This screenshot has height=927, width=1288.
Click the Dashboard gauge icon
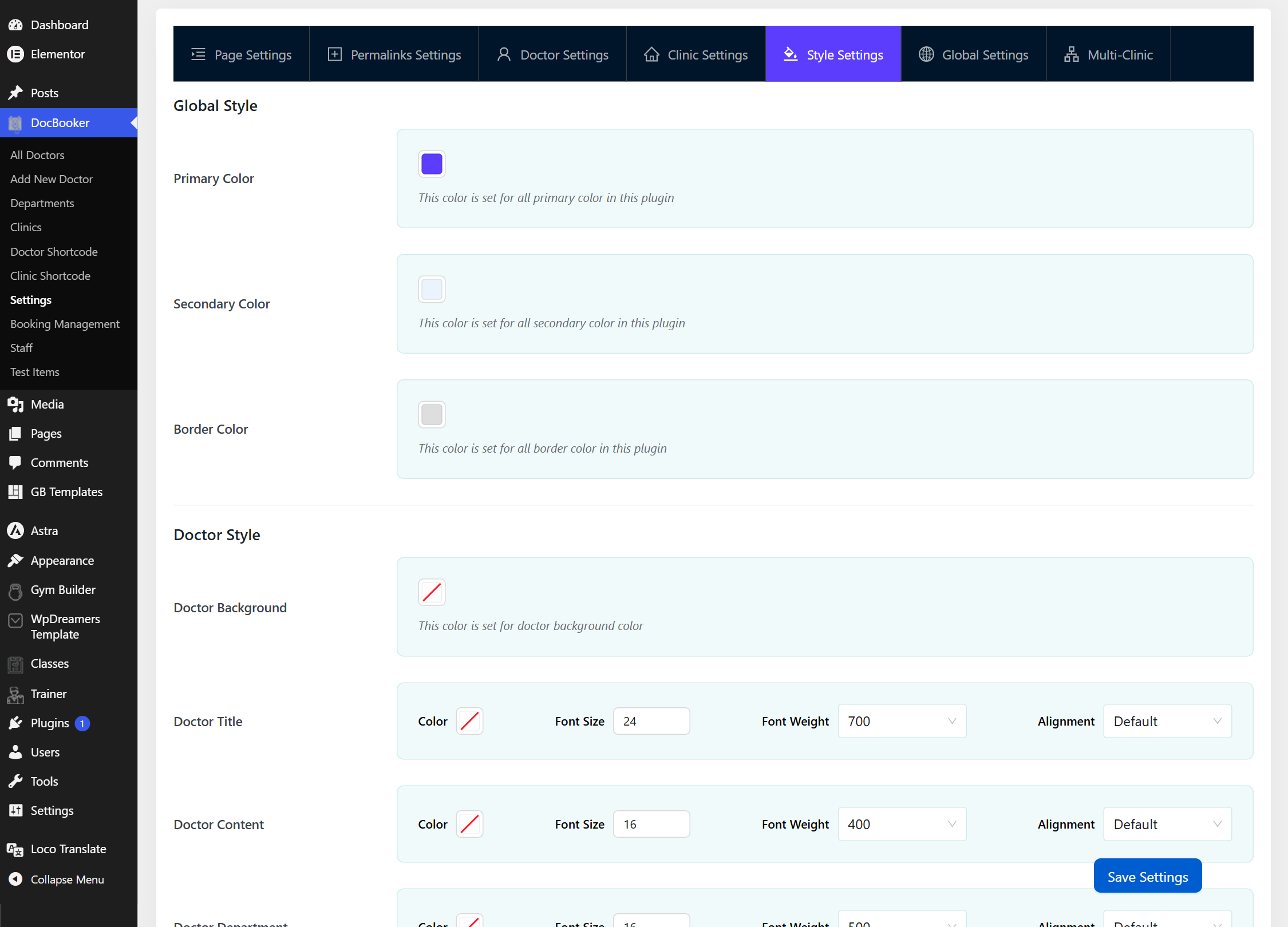click(x=15, y=25)
